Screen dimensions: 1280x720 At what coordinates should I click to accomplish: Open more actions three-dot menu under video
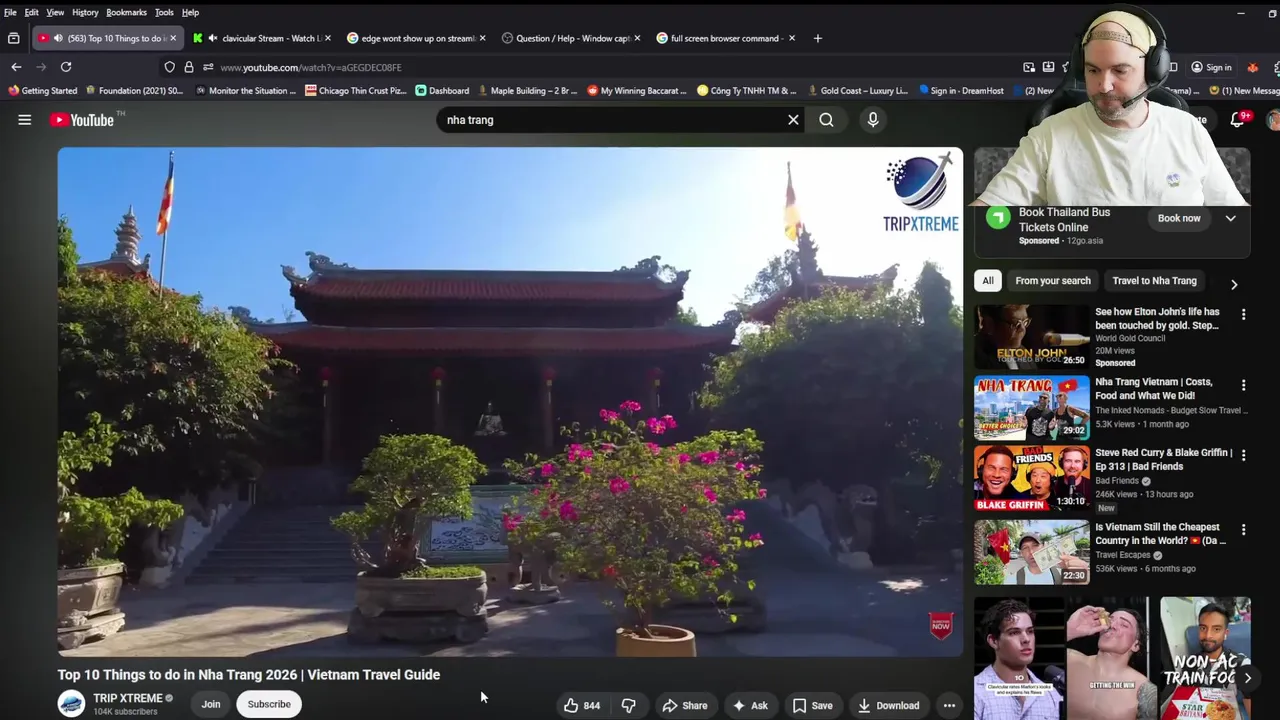[949, 706]
